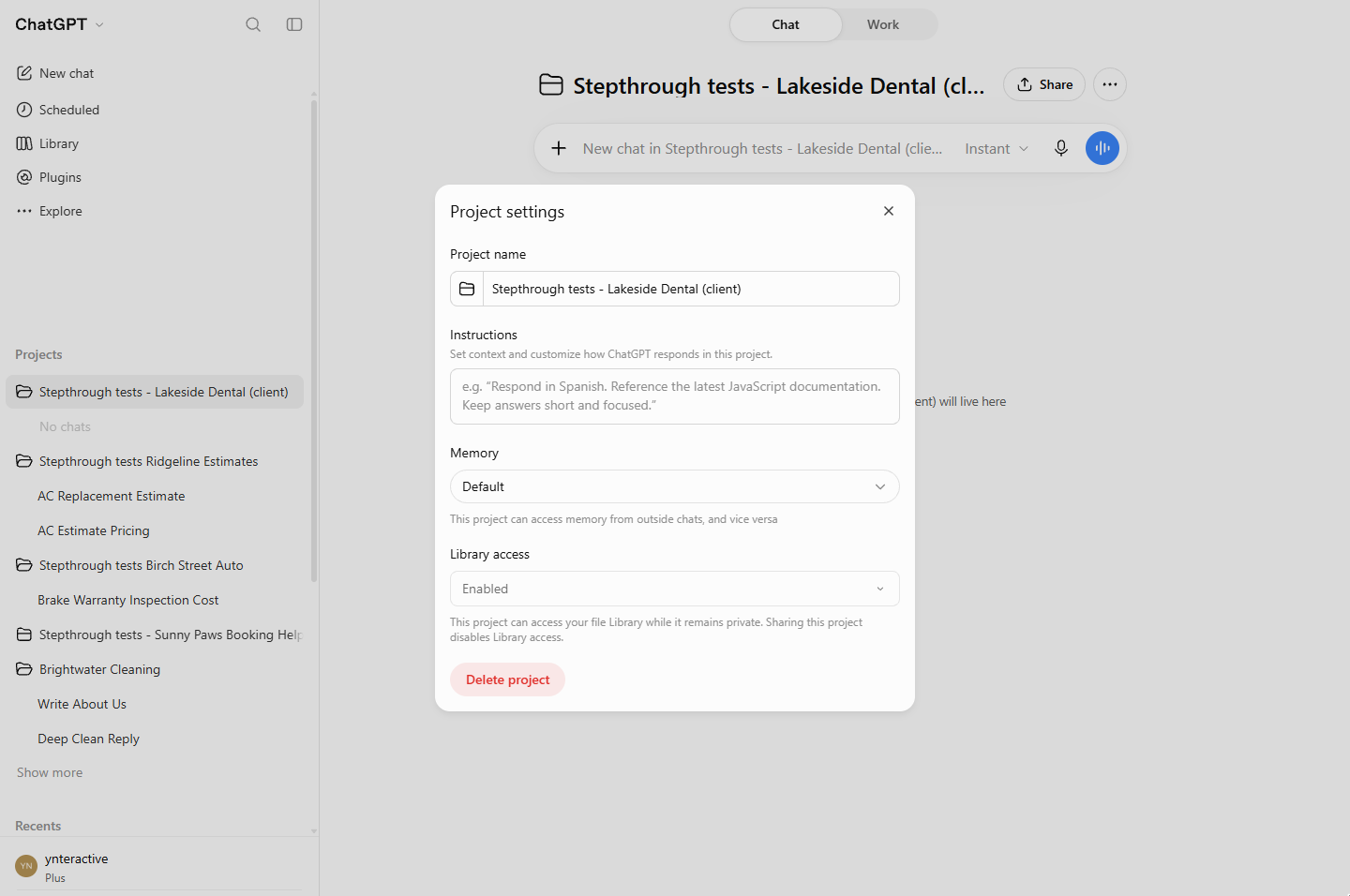Open the AC Replacement Estimate chat
1350x896 pixels.
pyautogui.click(x=112, y=496)
